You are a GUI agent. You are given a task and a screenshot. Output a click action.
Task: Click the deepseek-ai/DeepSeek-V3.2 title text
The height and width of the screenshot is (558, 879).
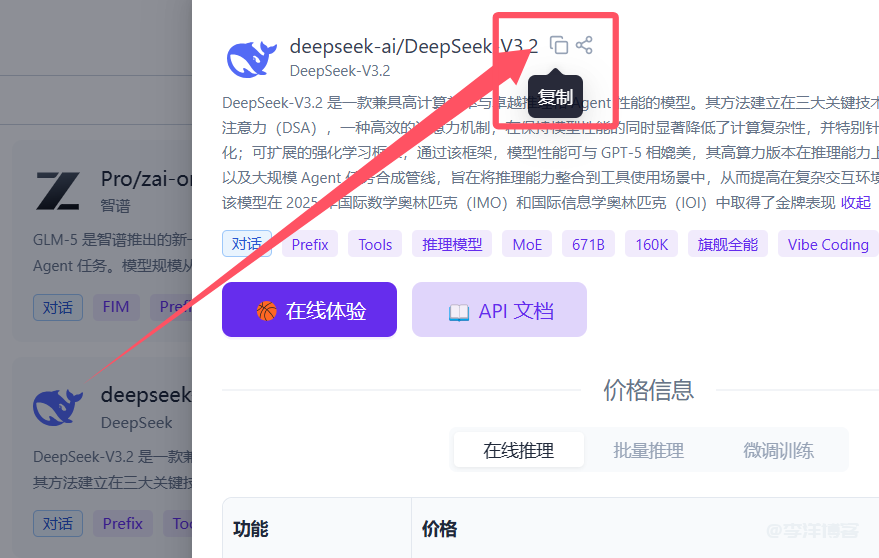(414, 46)
